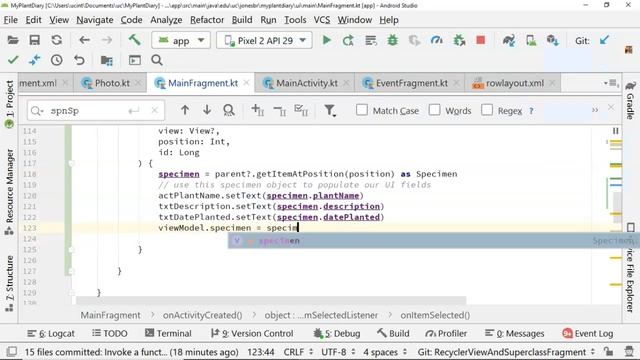This screenshot has width=640, height=360.
Task: Clear the search field text
Action: (155, 110)
